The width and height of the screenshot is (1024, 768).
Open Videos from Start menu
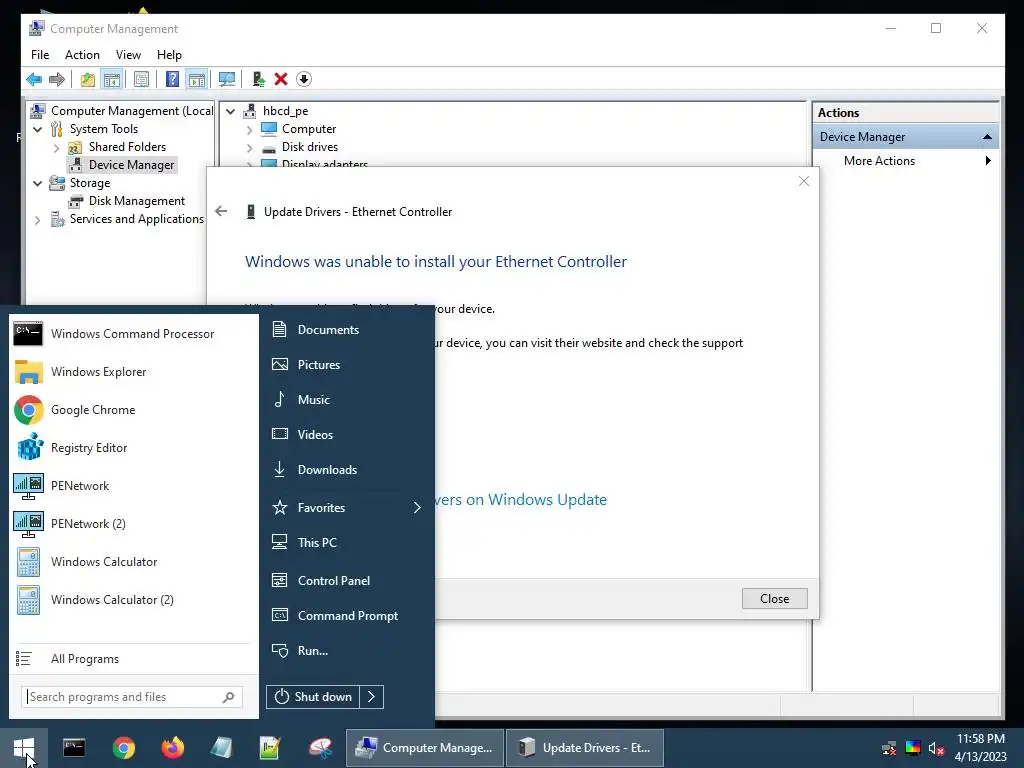(347, 435)
